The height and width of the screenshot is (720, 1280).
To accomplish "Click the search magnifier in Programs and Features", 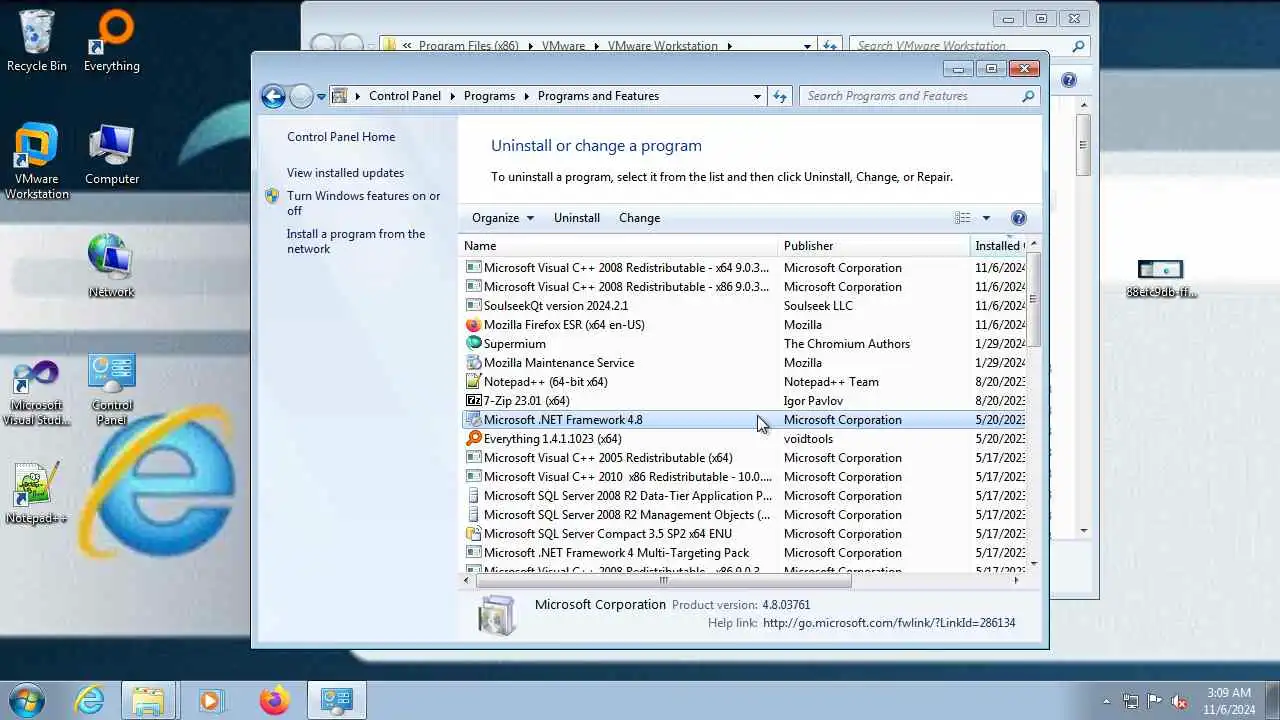I will [1028, 96].
